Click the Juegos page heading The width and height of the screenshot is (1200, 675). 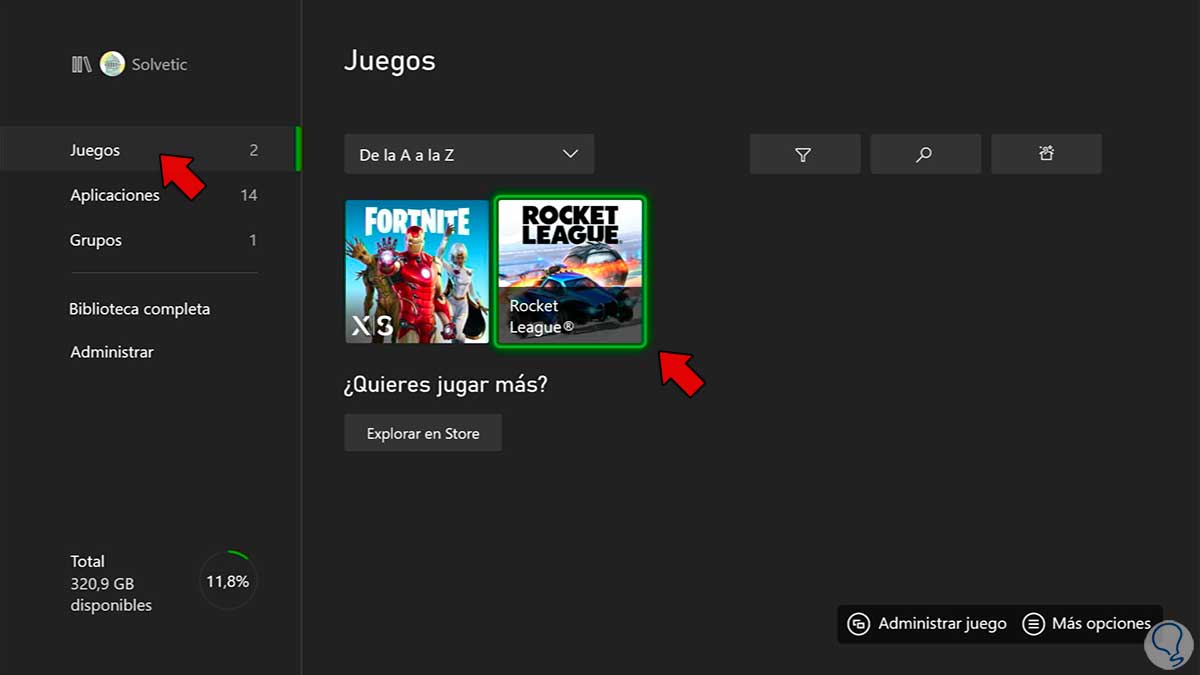pyautogui.click(x=390, y=61)
